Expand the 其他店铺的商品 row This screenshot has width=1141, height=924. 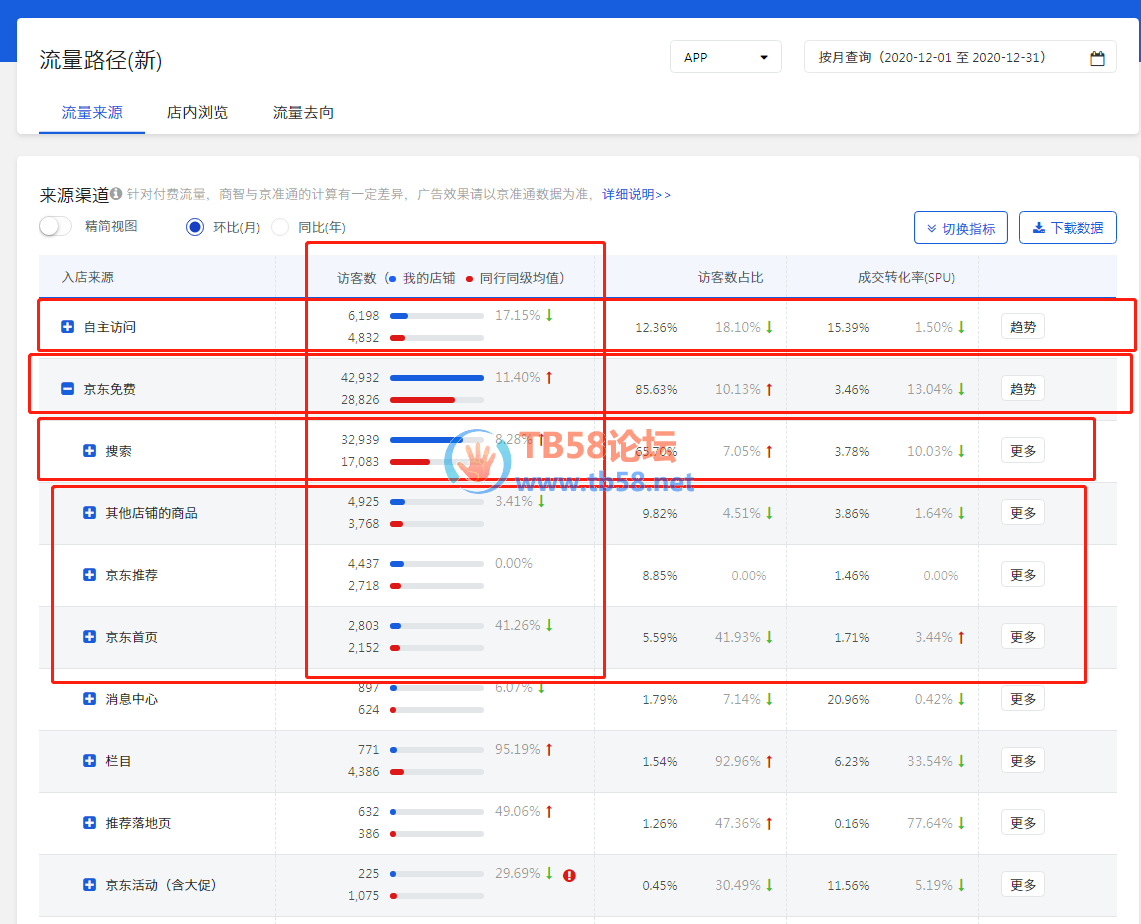click(89, 512)
